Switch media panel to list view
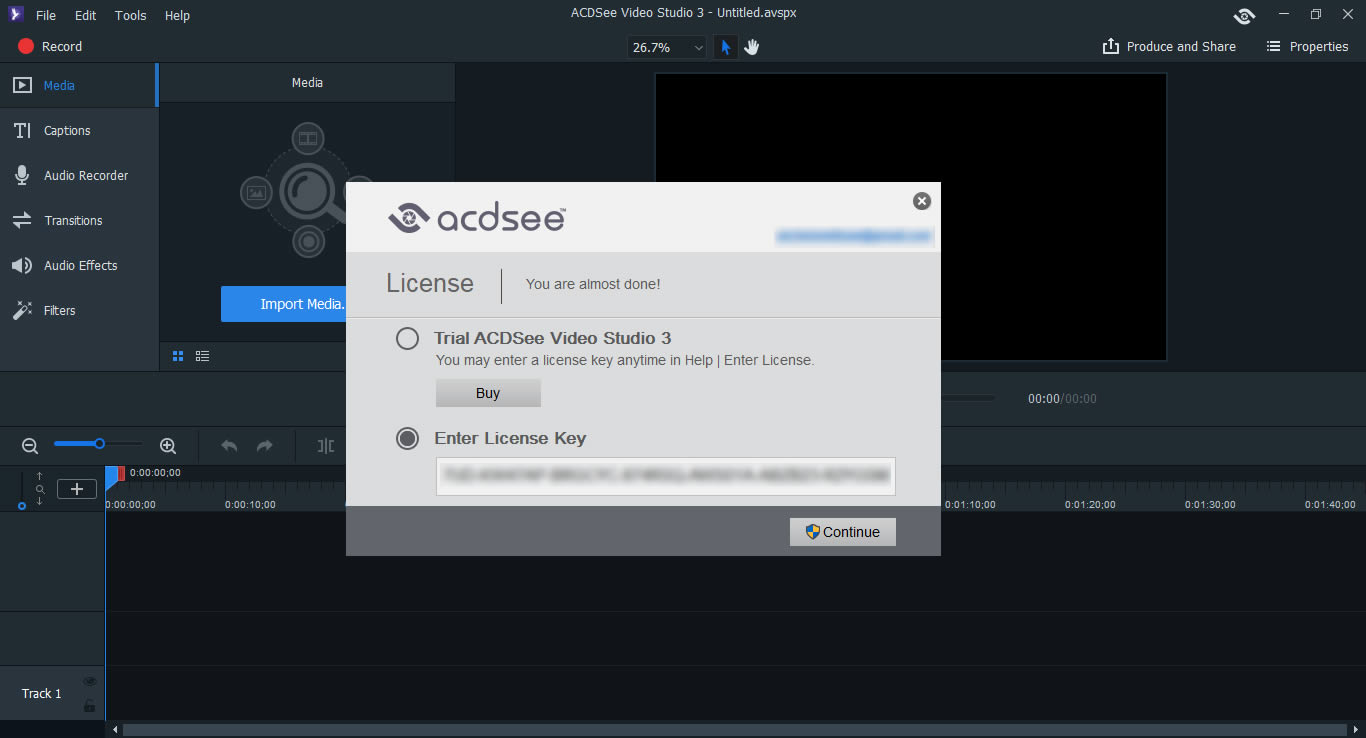Viewport: 1366px width, 738px height. pos(203,356)
